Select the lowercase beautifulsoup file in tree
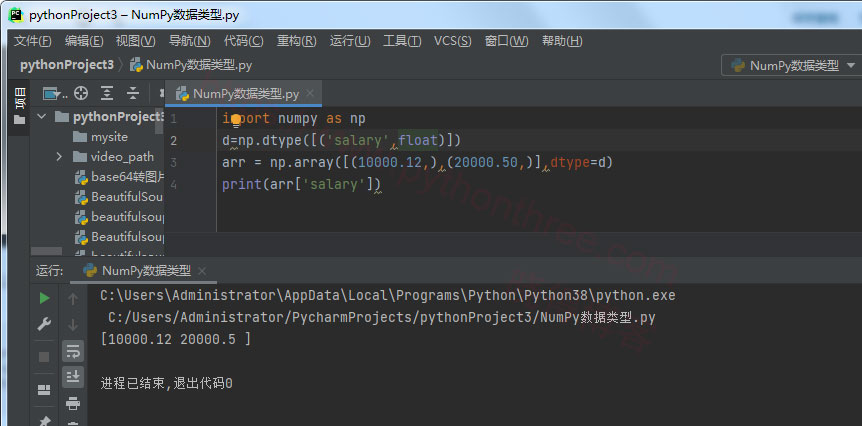 coord(119,217)
